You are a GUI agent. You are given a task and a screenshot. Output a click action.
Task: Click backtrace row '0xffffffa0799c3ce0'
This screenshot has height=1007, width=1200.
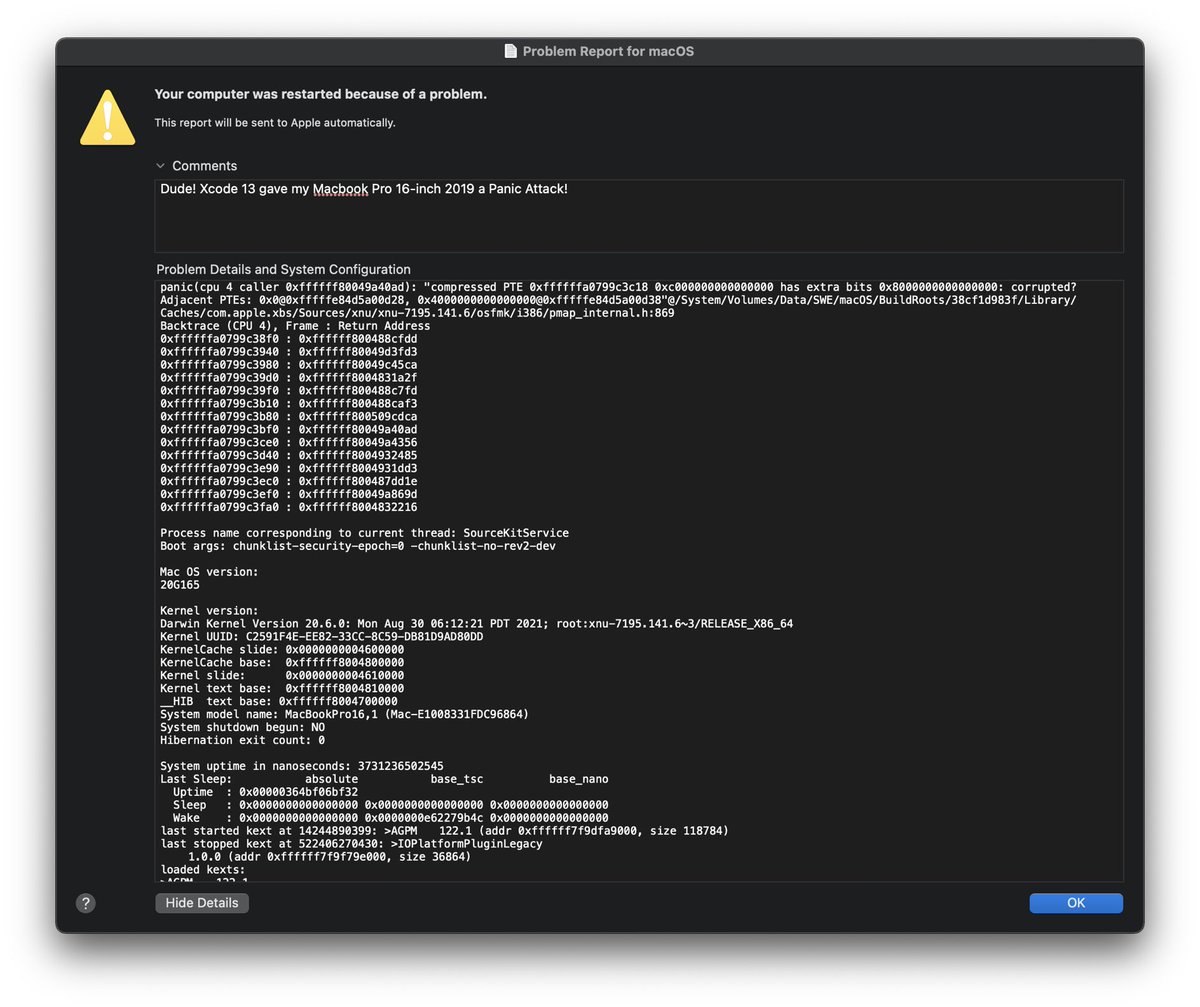pyautogui.click(x=289, y=443)
